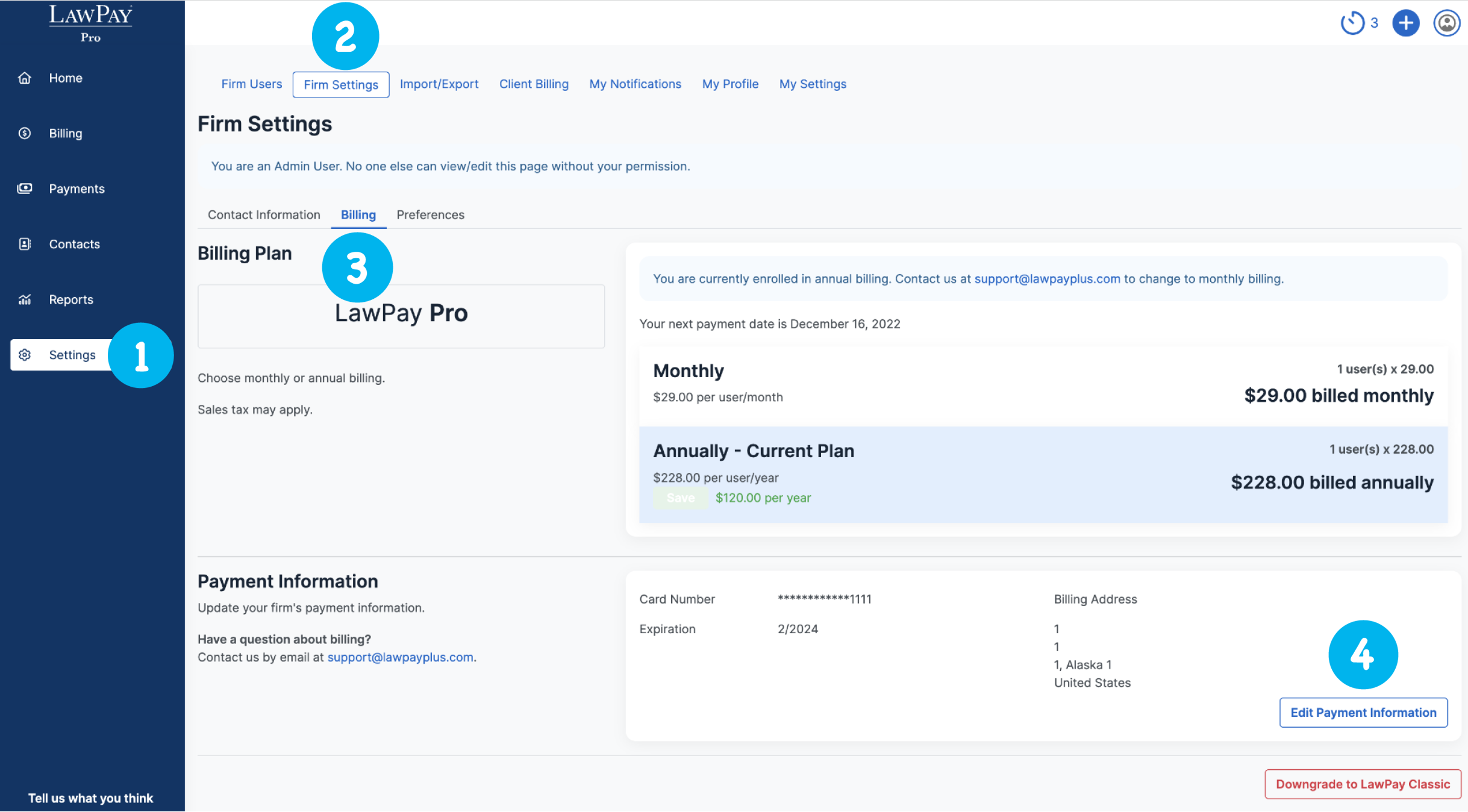Open the Preferences tab
Image resolution: width=1468 pixels, height=812 pixels.
430,214
